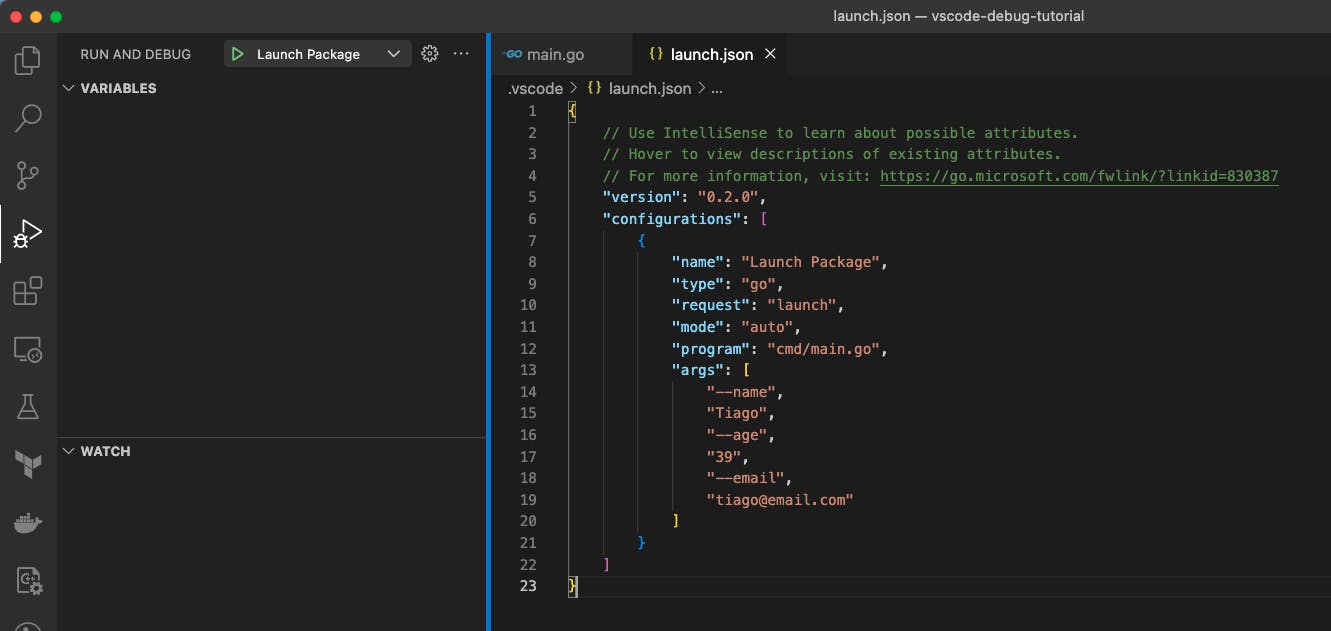This screenshot has height=631, width=1331.
Task: Select the Run and Debug icon
Action: point(27,233)
